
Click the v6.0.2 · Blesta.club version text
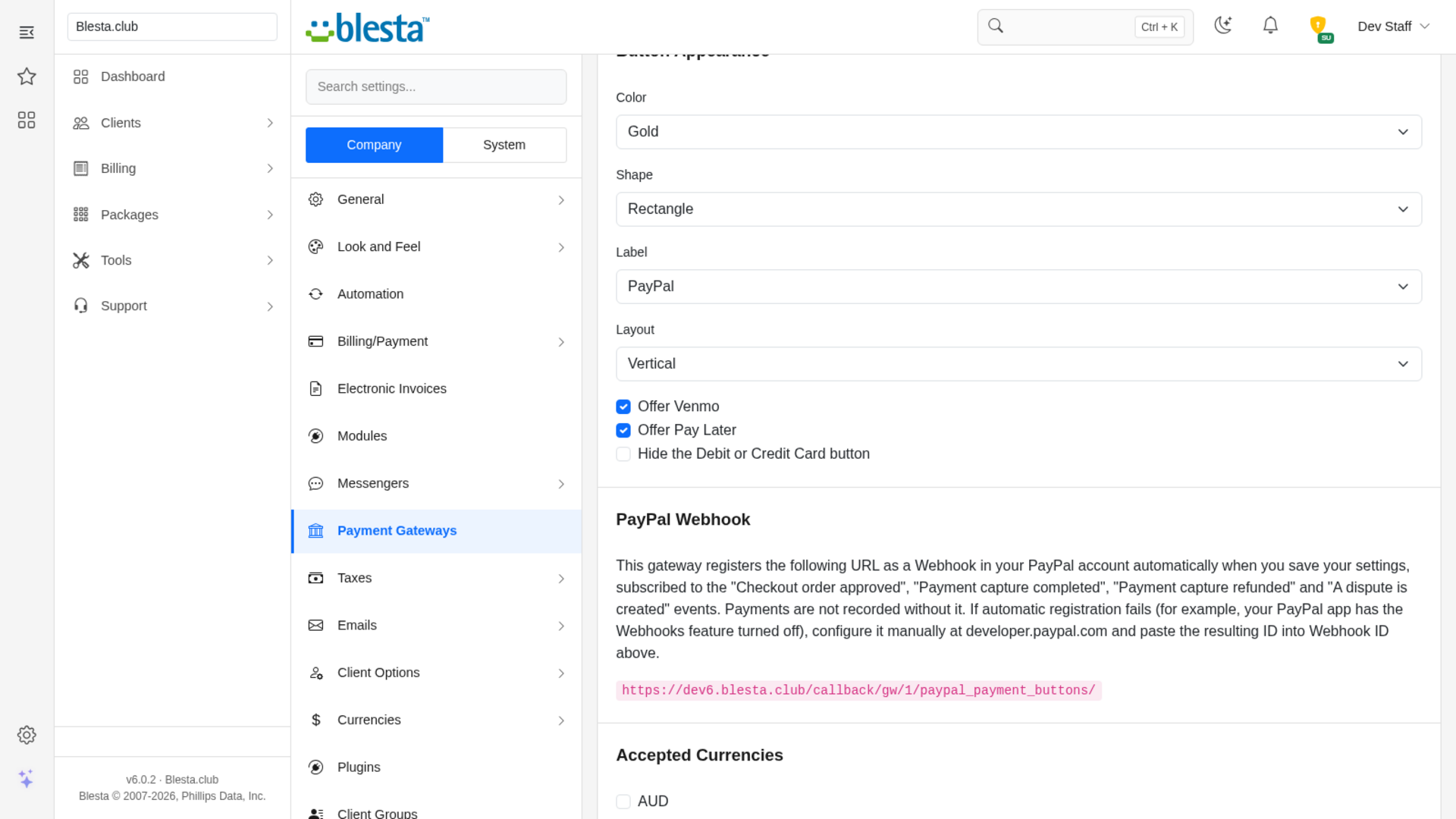[x=172, y=780]
